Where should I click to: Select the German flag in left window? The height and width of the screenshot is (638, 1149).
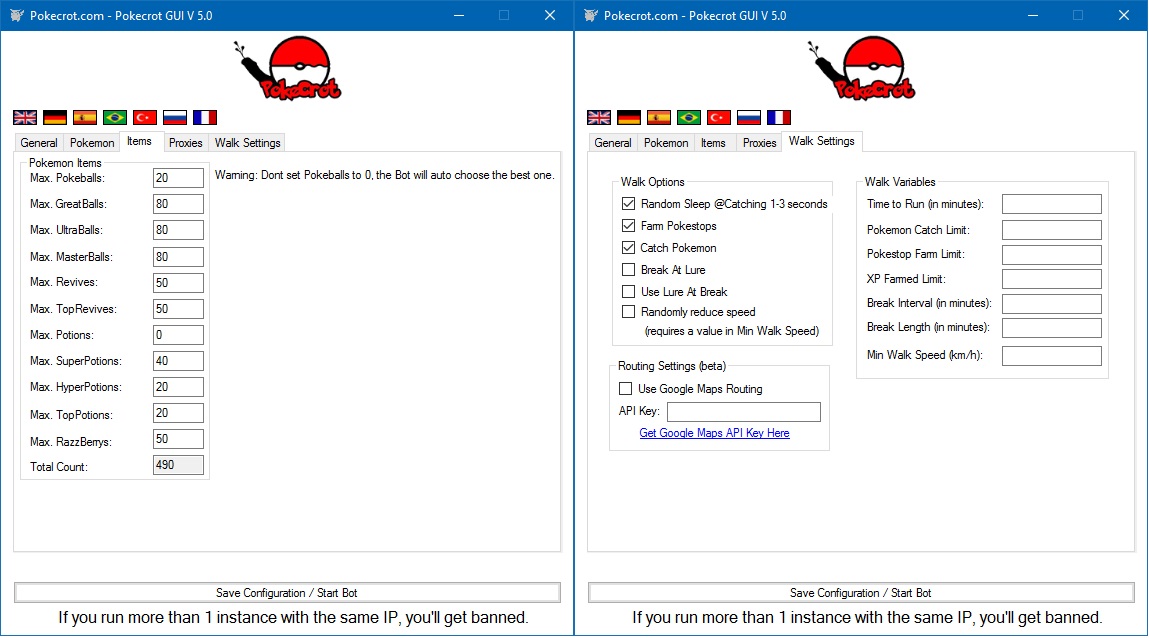[55, 117]
